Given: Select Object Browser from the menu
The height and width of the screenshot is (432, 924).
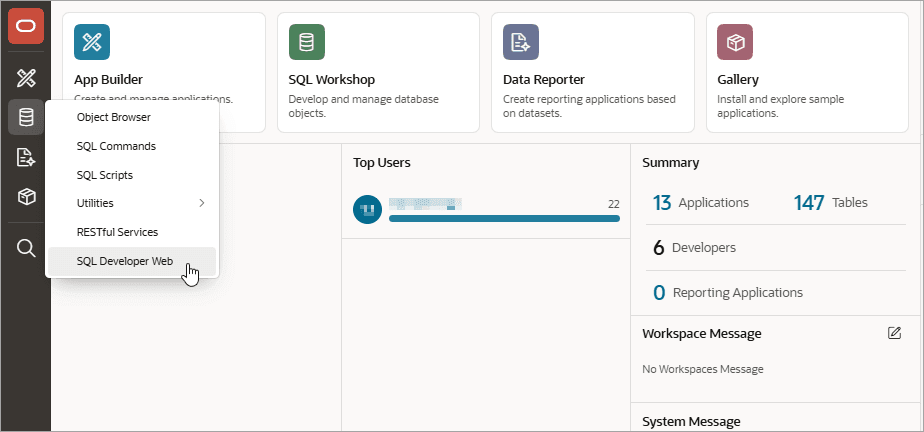Looking at the screenshot, I should [x=132, y=117].
